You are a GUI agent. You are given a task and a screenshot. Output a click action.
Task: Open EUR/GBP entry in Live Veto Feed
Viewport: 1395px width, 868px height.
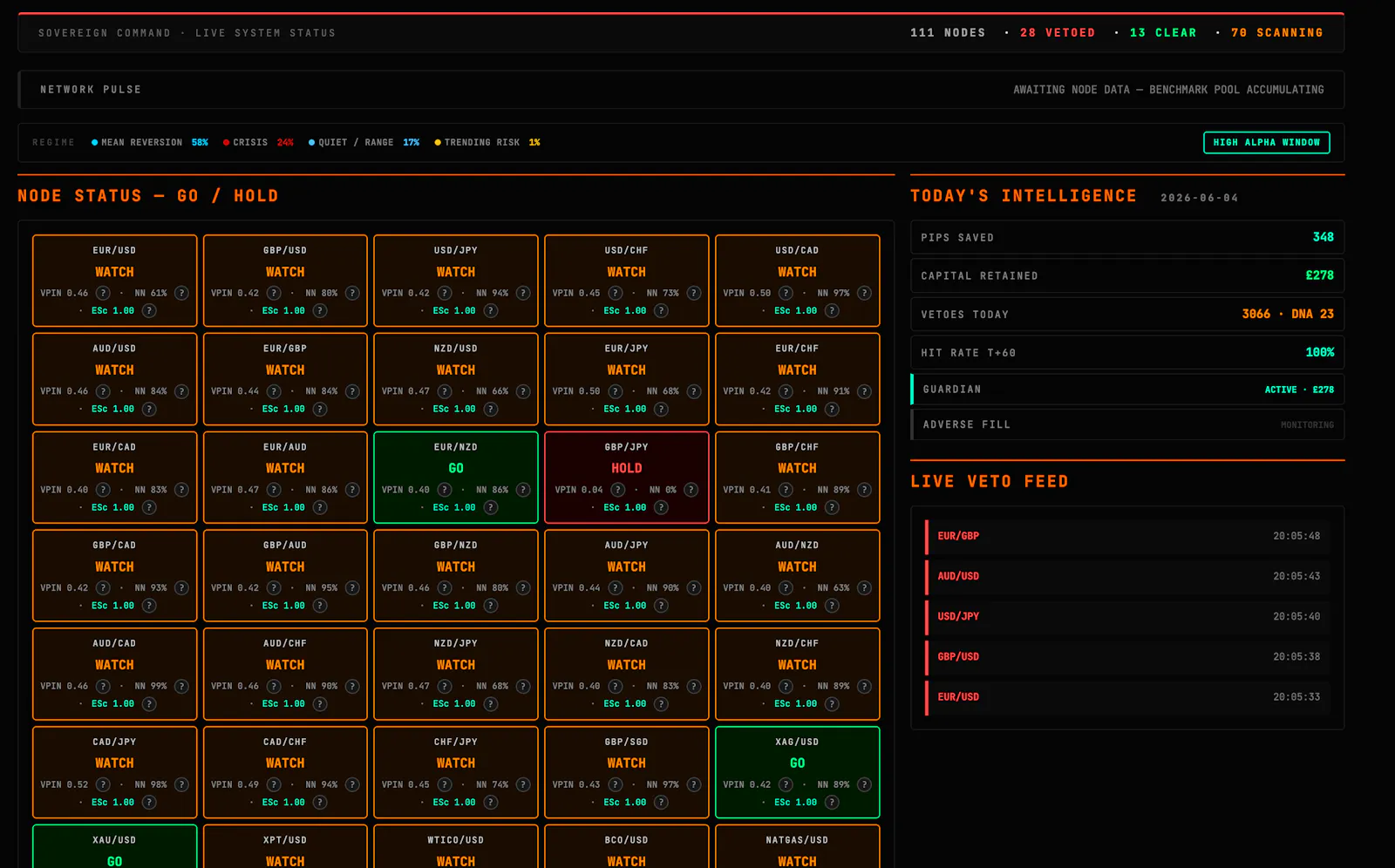click(1127, 536)
